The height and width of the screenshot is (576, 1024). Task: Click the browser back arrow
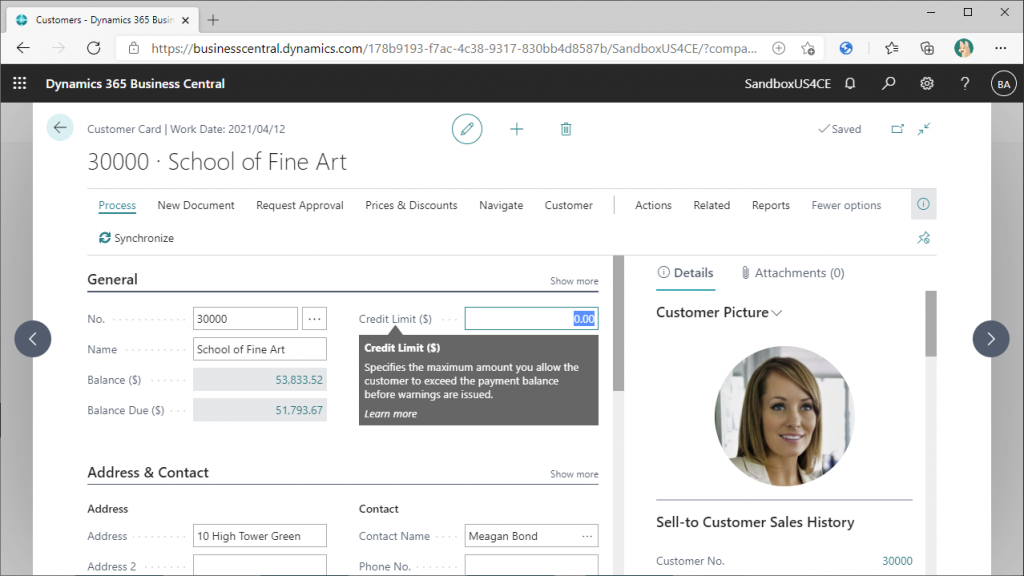[x=24, y=48]
